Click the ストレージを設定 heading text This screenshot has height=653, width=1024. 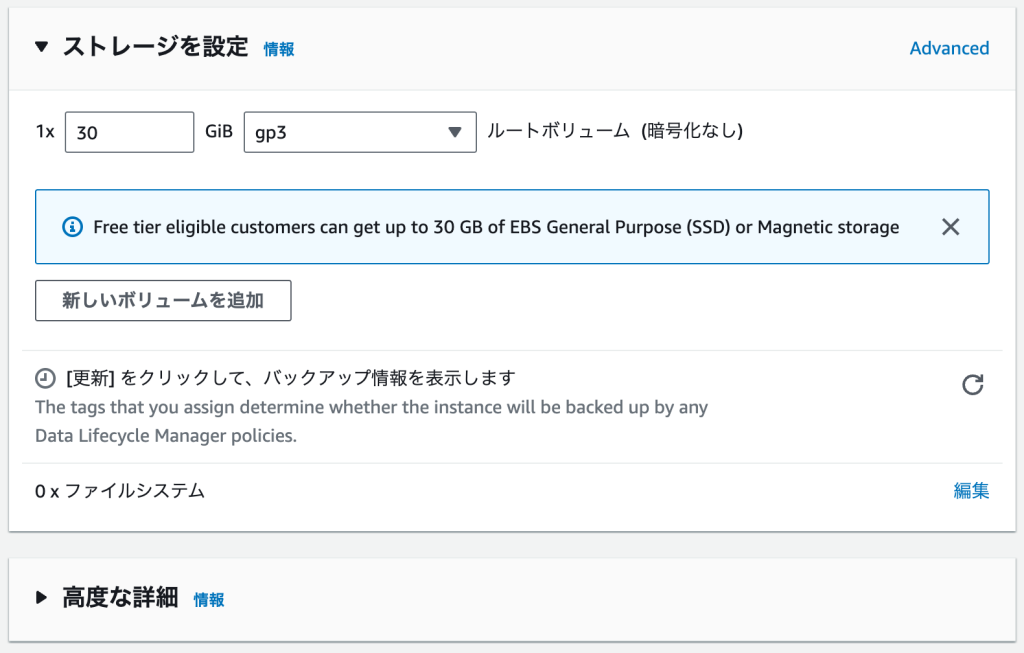point(155,47)
